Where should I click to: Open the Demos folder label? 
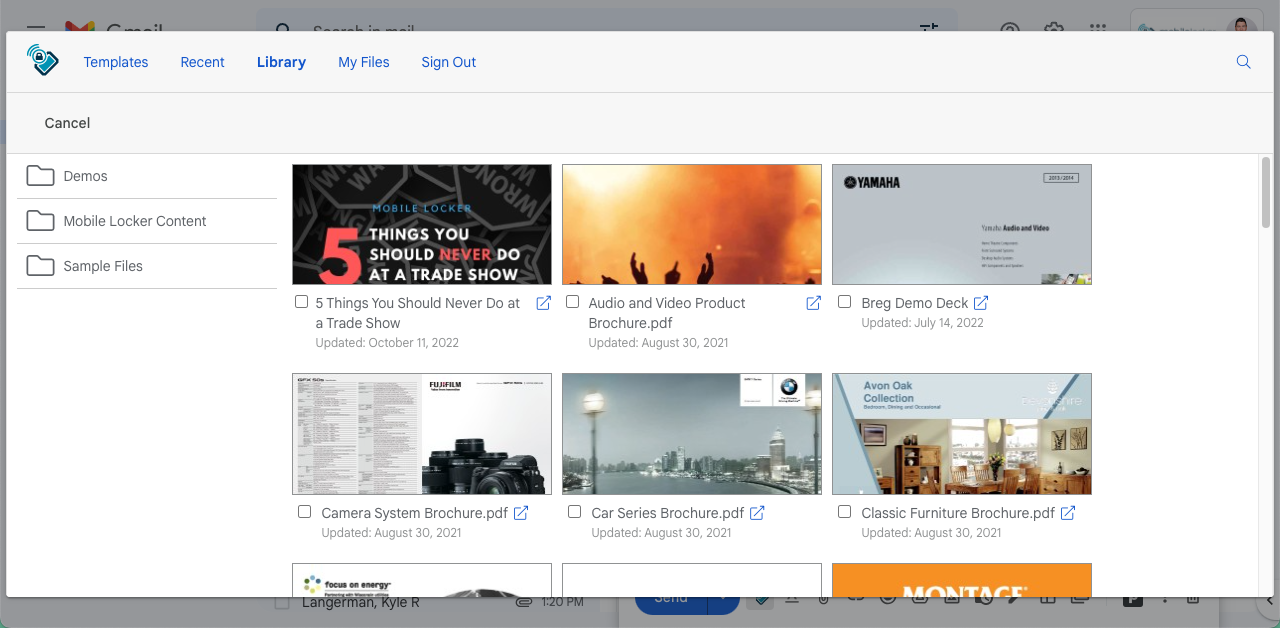click(x=85, y=176)
